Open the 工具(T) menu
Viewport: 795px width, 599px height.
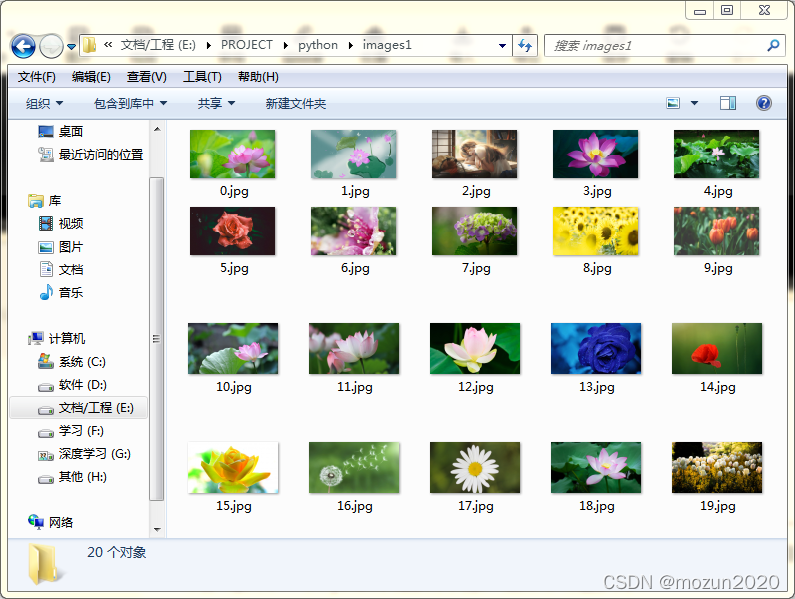[x=202, y=77]
